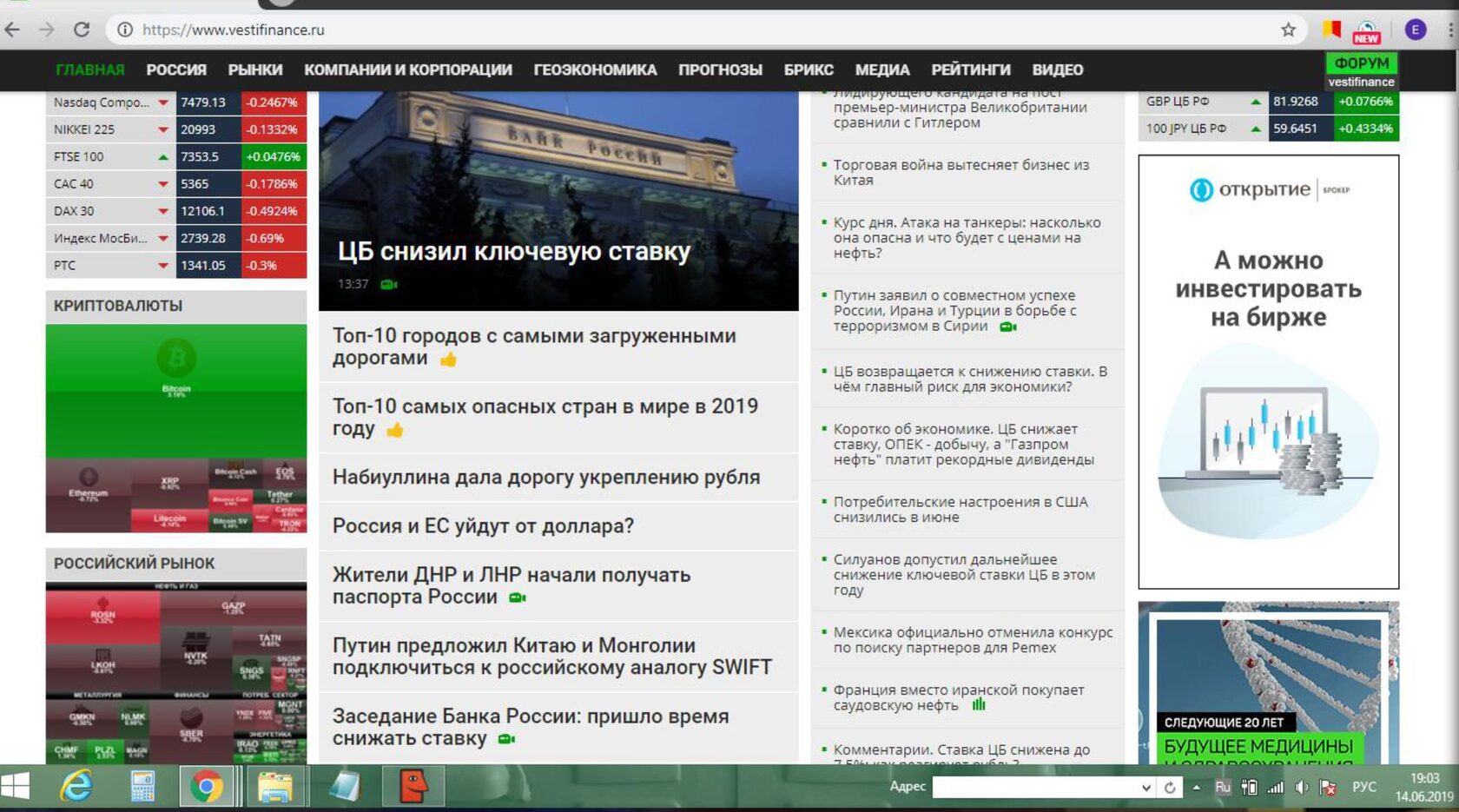Open the Windows Start button
Viewport: 1459px width, 812px height.
point(16,787)
